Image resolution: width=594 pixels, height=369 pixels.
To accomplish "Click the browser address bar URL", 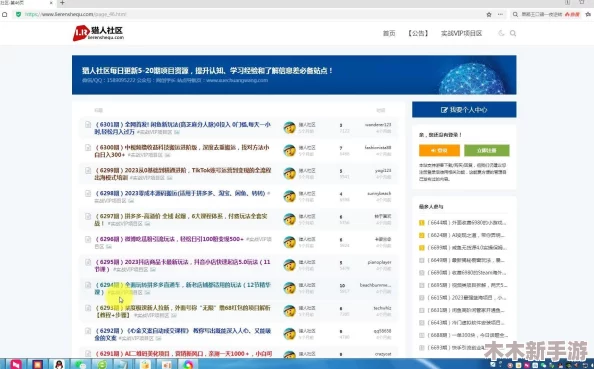I will pos(75,14).
